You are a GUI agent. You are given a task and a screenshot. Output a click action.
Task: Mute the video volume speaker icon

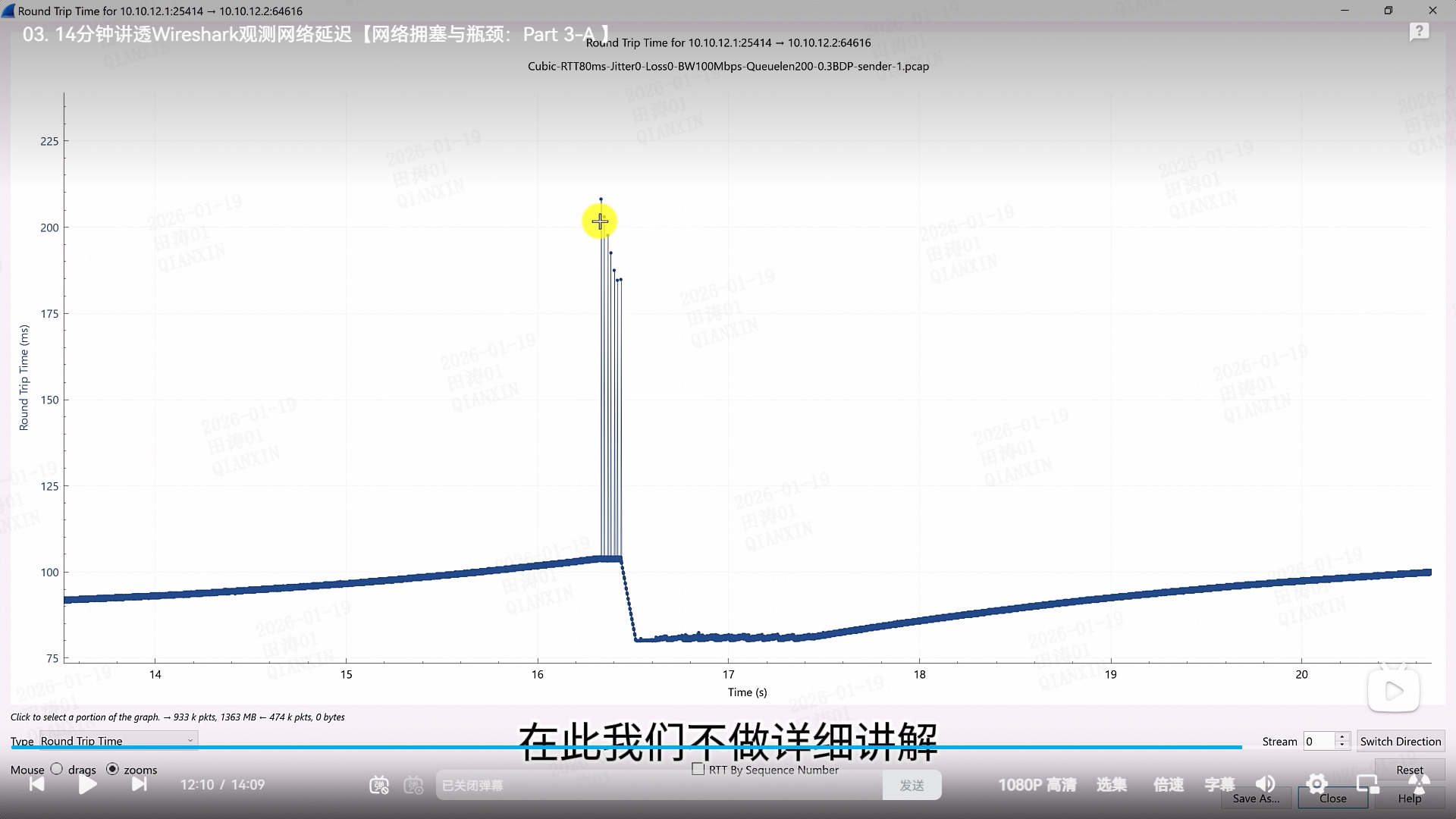(x=1265, y=784)
